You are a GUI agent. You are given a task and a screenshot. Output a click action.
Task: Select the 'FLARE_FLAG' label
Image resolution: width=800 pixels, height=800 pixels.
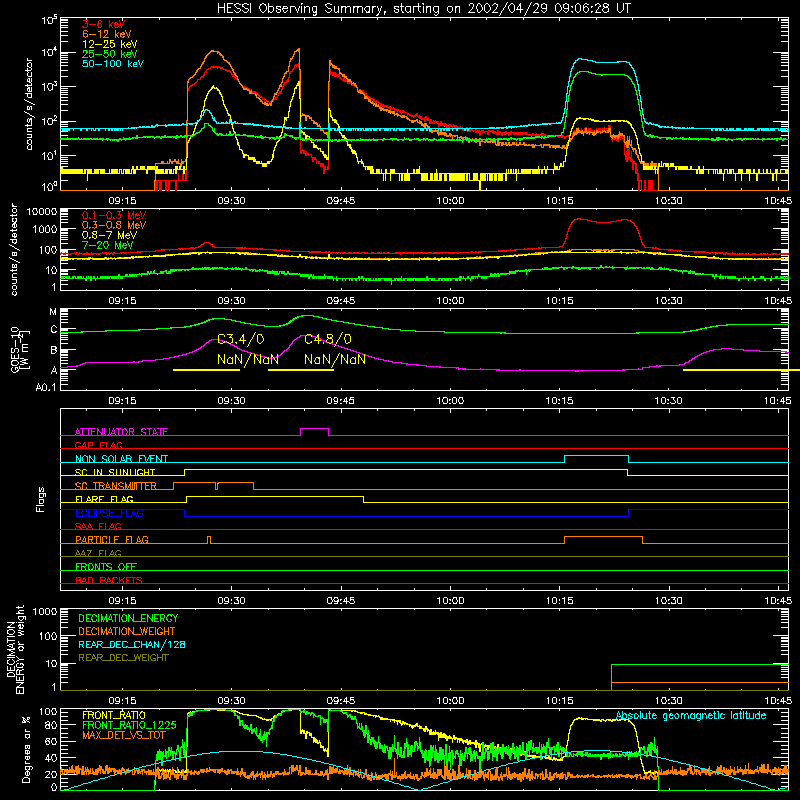point(104,499)
